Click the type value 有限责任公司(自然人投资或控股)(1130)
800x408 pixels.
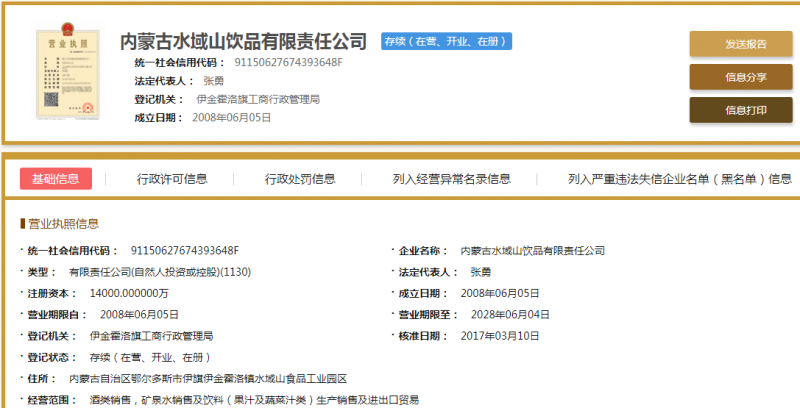[x=160, y=272]
